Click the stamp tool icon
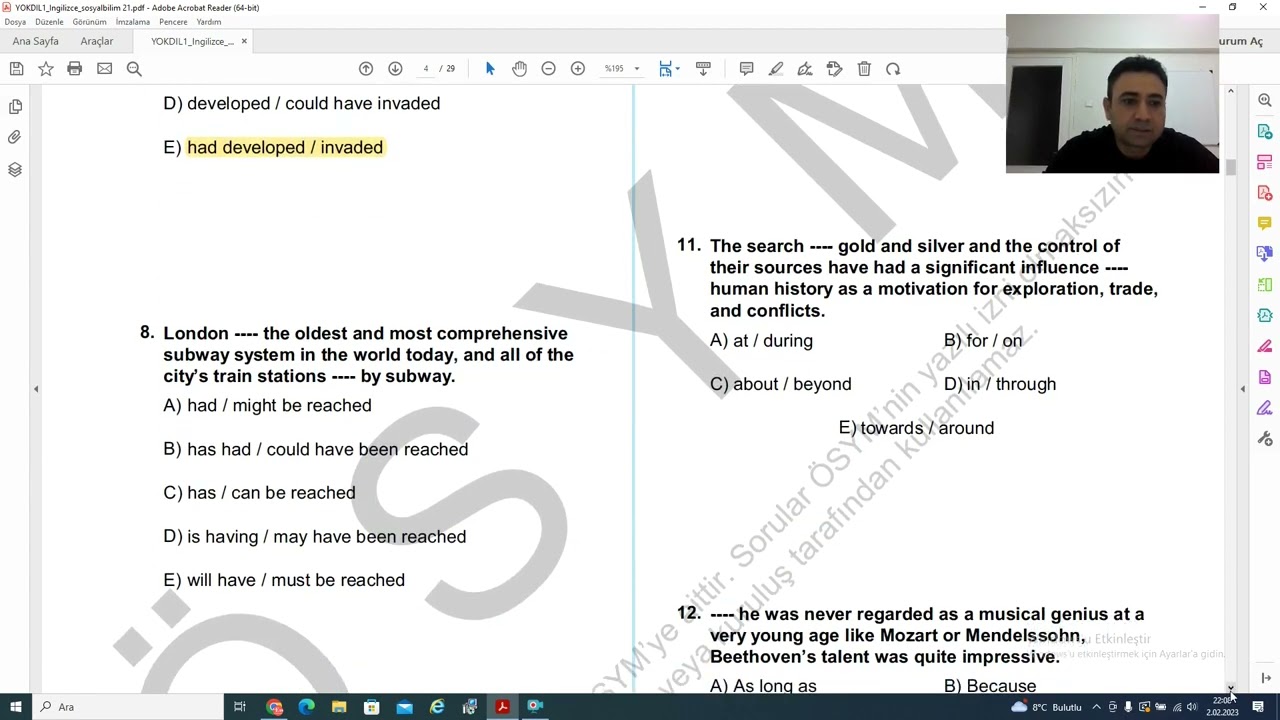This screenshot has width=1280, height=720. tap(835, 69)
